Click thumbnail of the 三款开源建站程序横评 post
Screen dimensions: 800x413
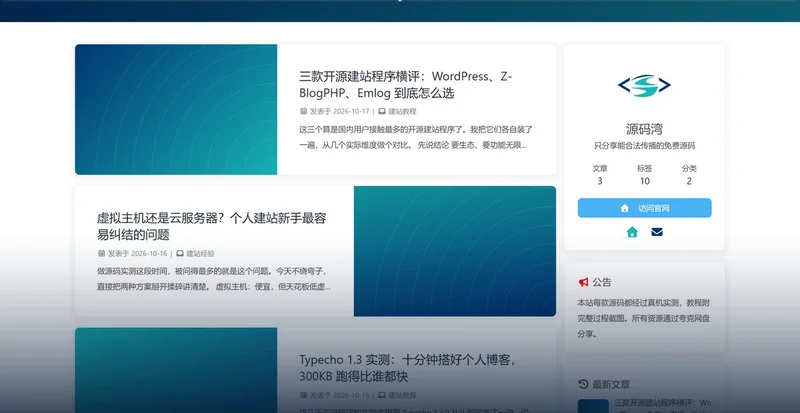[176, 109]
